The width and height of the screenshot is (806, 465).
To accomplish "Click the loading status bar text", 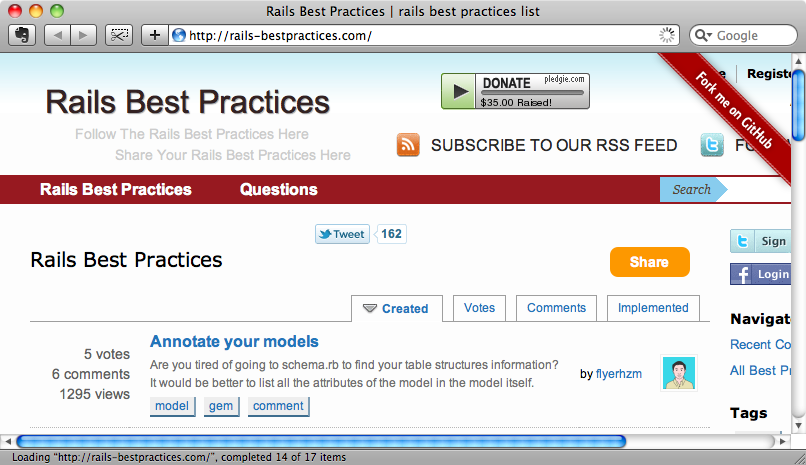I will [x=179, y=457].
